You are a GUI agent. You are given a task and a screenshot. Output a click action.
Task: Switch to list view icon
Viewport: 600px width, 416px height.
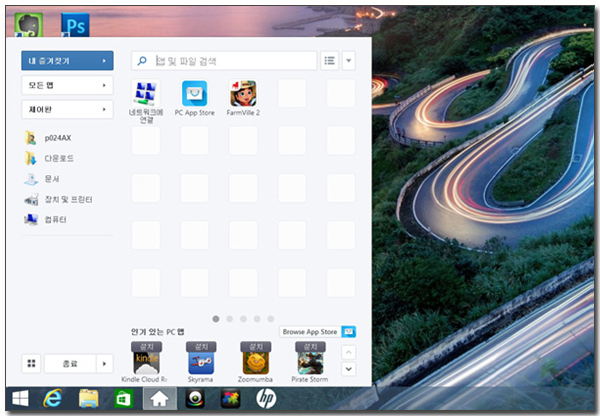(329, 60)
